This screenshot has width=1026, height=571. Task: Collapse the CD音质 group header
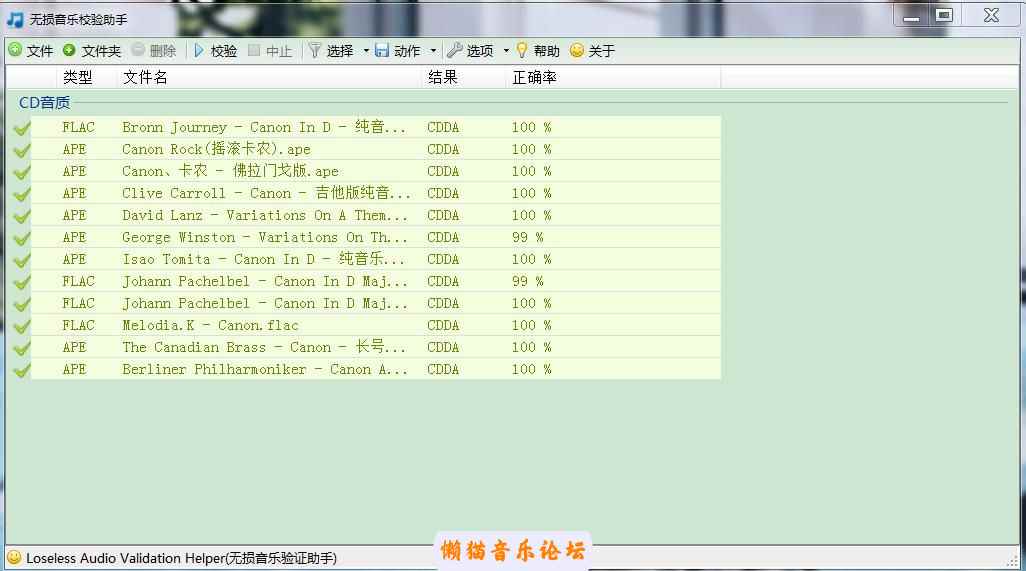(x=44, y=102)
